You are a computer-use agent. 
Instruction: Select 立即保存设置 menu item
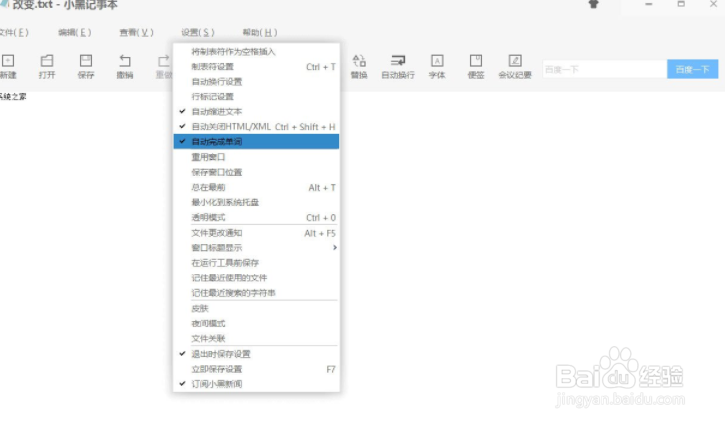[256, 369]
